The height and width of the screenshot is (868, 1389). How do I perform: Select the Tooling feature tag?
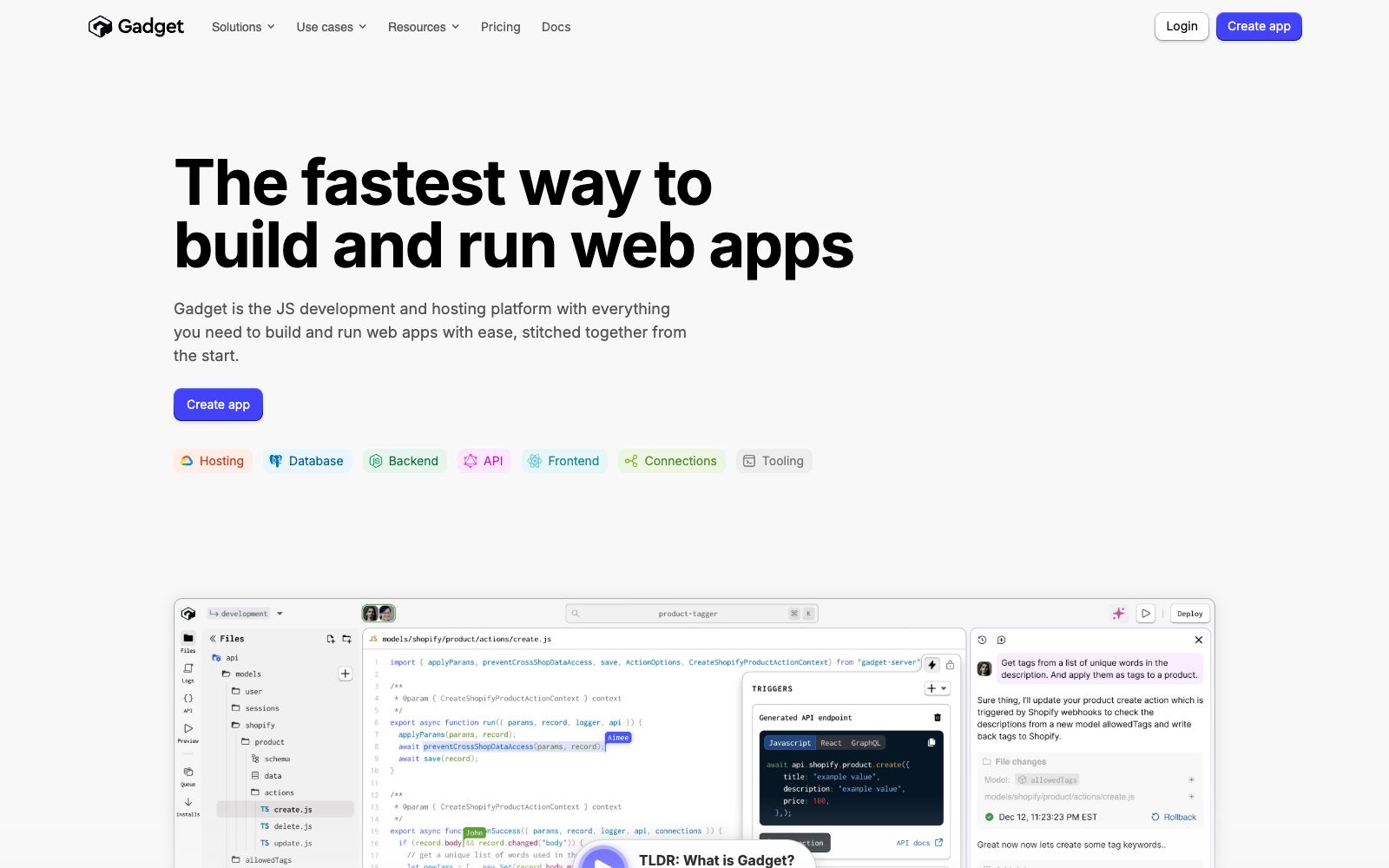(774, 461)
